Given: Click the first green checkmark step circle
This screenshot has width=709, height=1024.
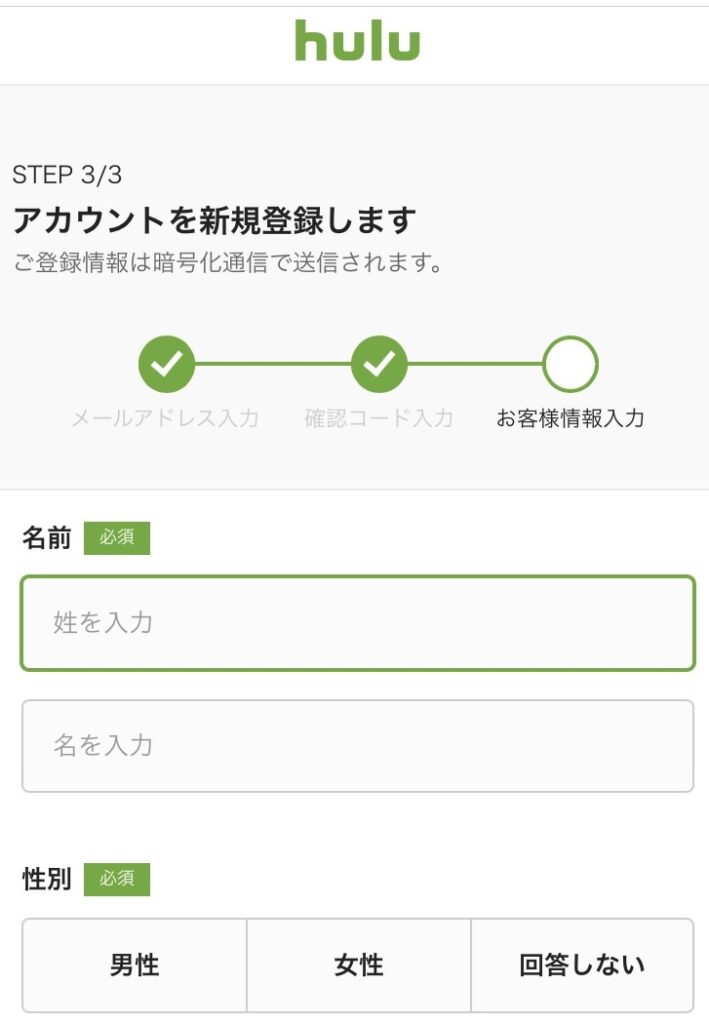Looking at the screenshot, I should pyautogui.click(x=166, y=364).
